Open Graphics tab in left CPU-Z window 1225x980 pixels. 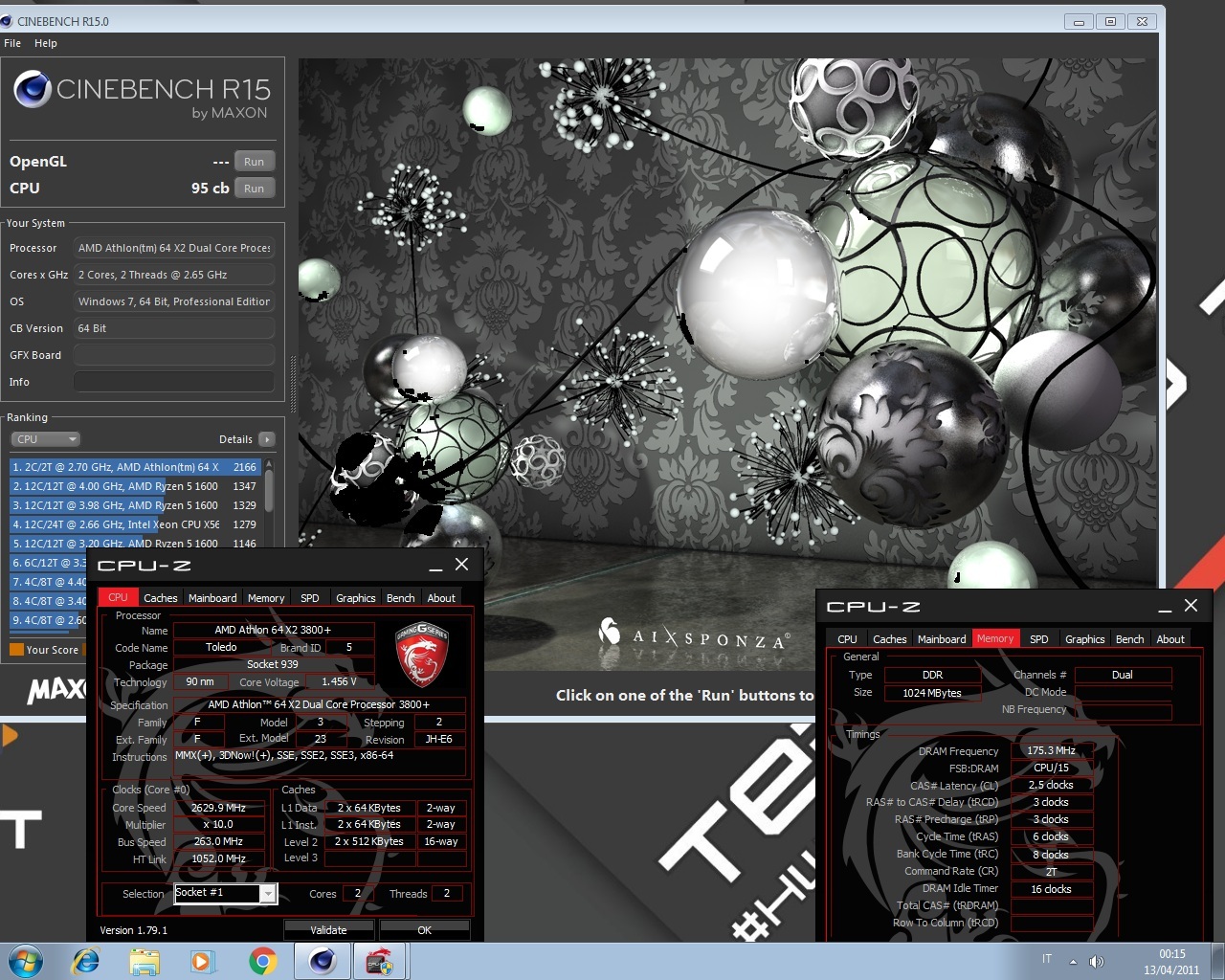[x=356, y=597]
